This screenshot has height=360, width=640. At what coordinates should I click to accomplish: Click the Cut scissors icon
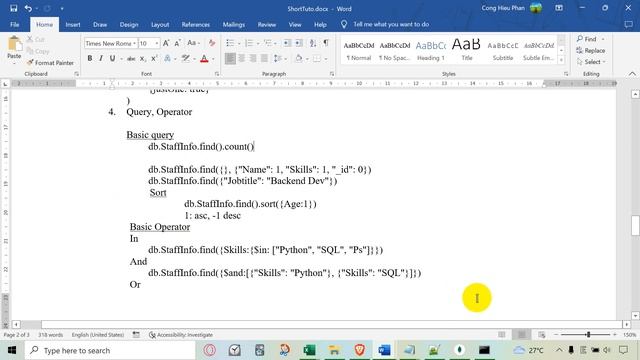pos(30,39)
